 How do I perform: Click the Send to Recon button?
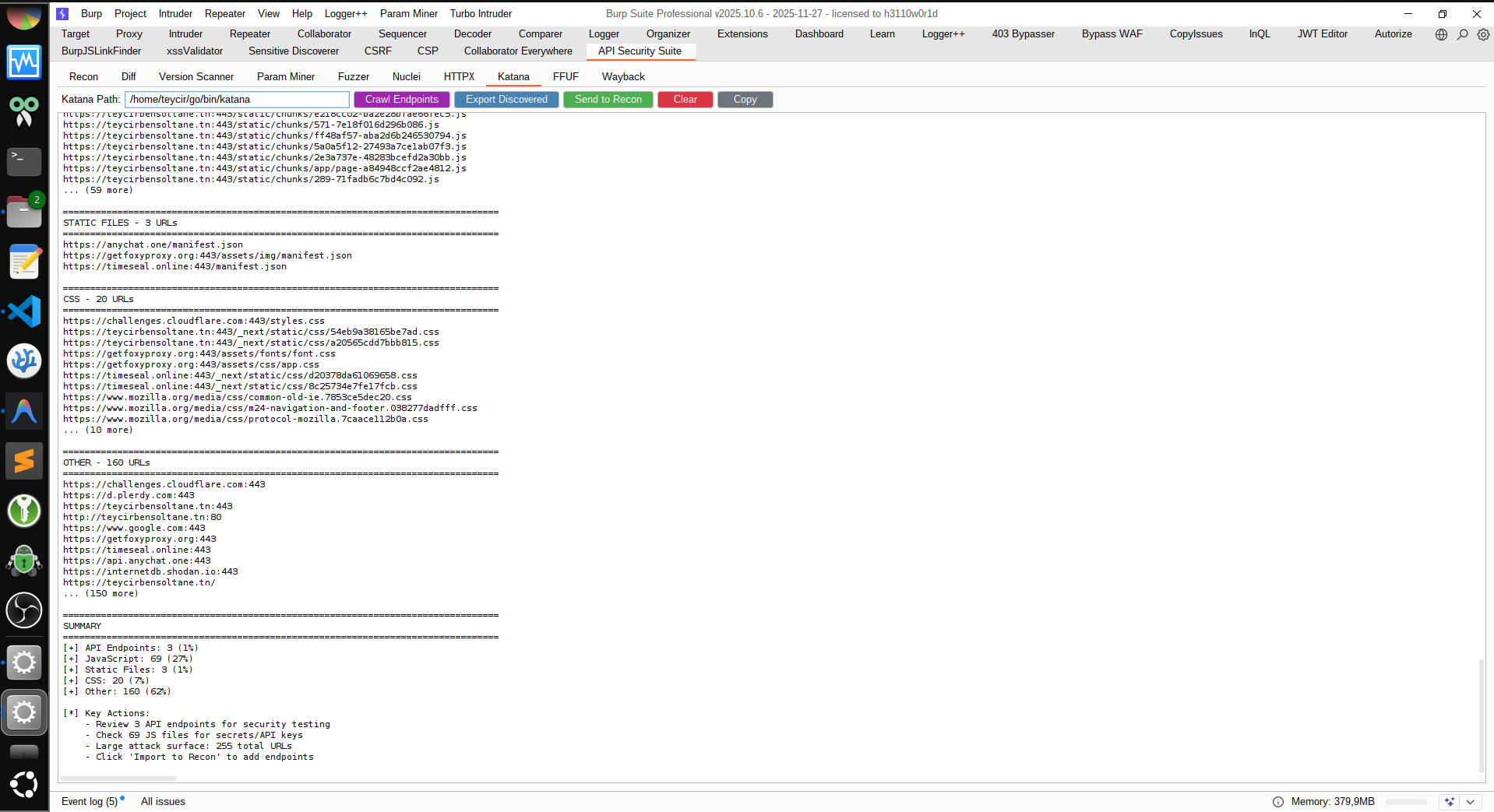(x=608, y=100)
